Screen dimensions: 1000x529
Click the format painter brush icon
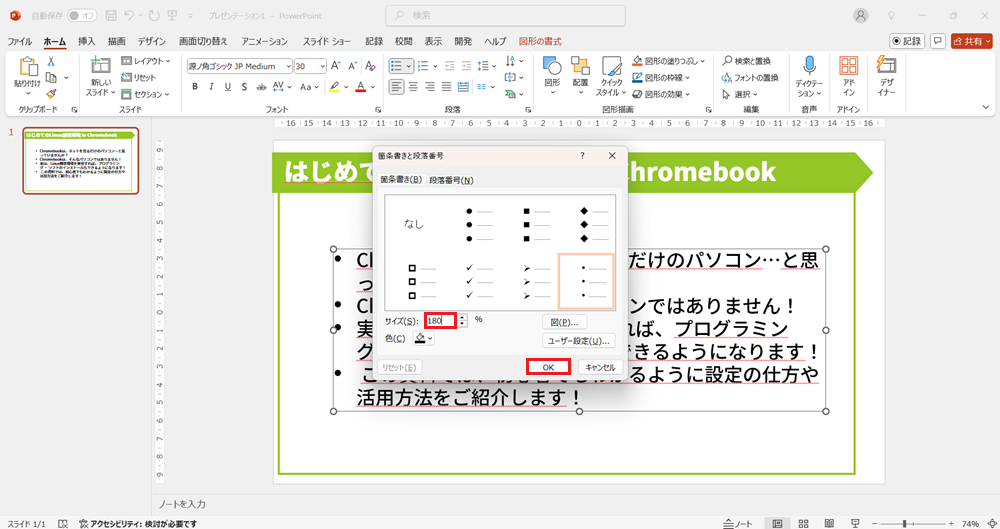[51, 94]
